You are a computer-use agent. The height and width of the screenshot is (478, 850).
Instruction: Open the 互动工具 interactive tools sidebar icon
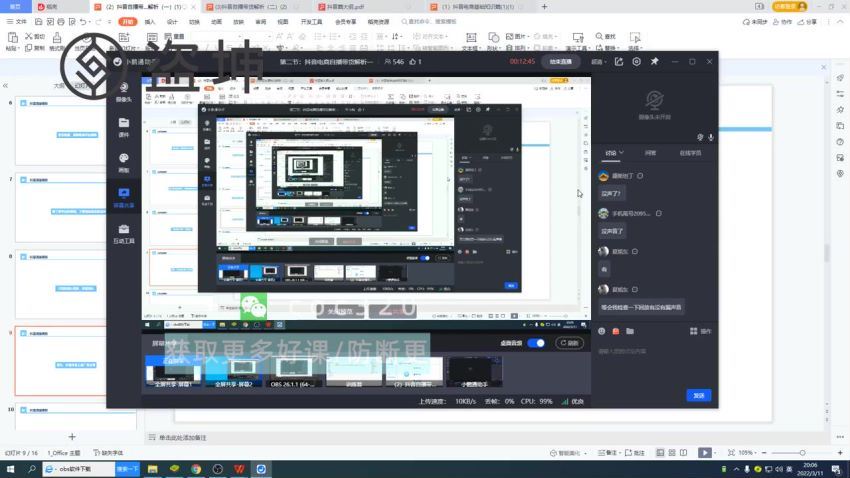(124, 234)
